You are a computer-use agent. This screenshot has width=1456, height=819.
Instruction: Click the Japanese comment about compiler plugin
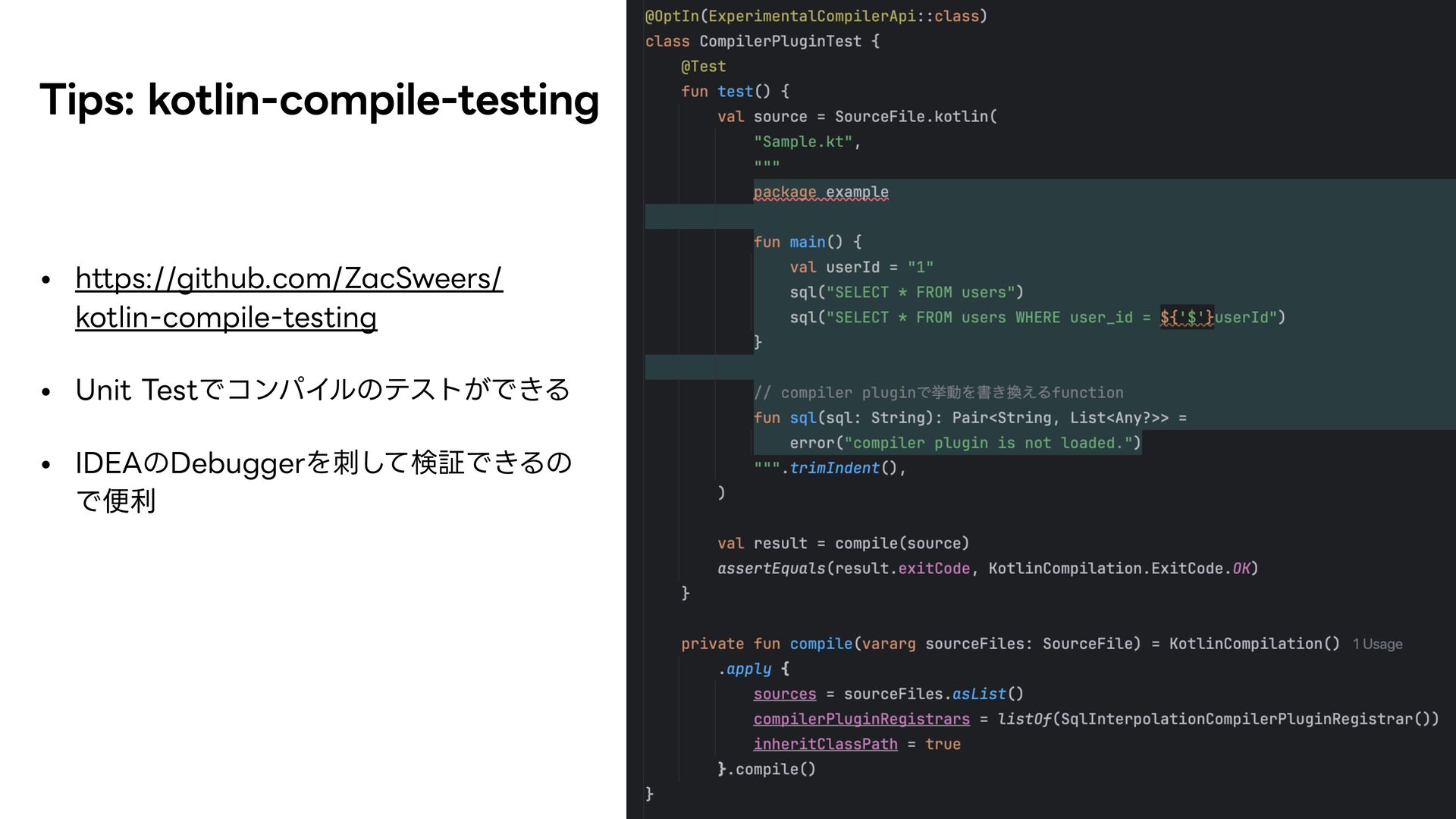(938, 393)
